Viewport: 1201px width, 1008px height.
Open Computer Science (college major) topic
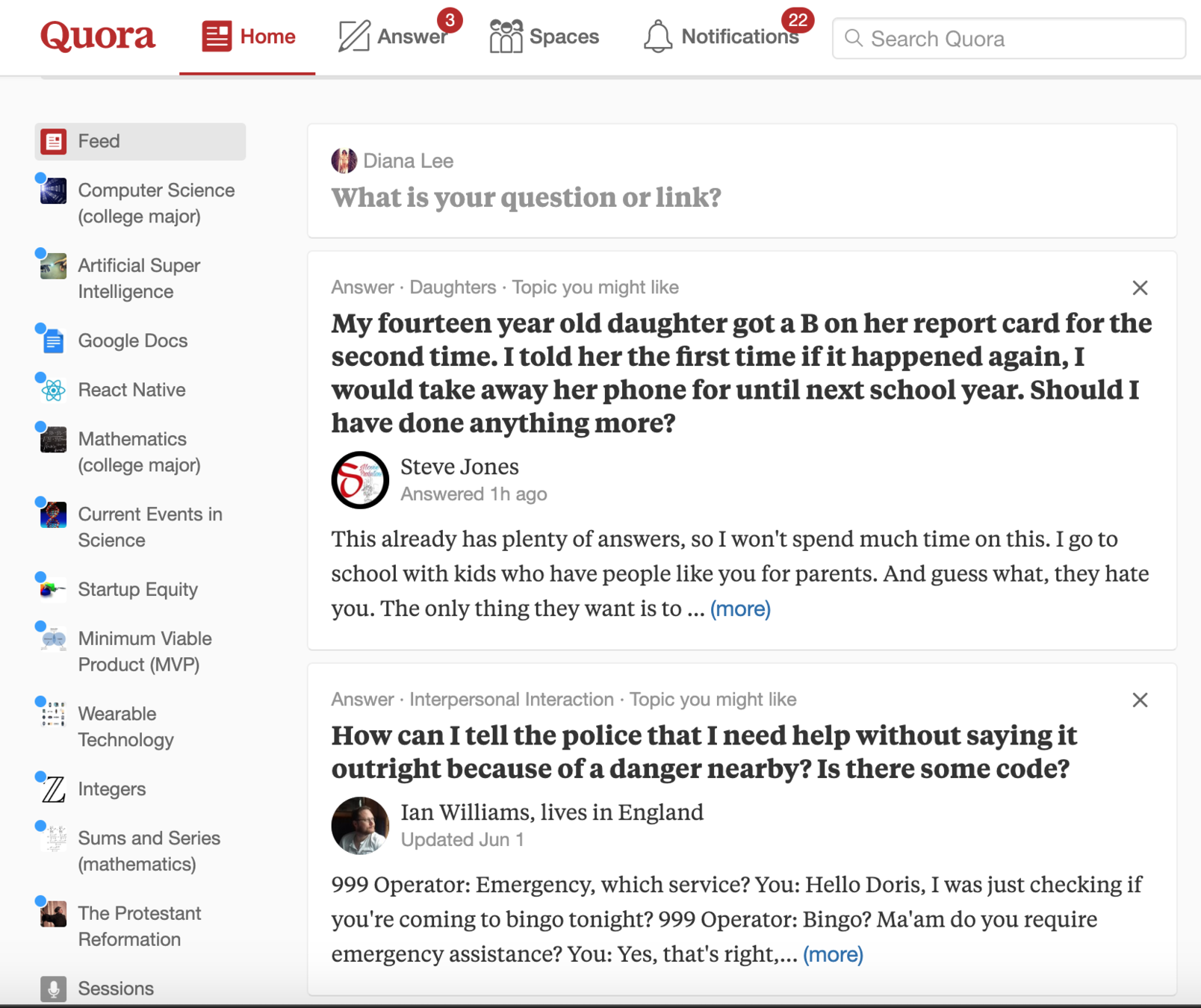pos(156,203)
